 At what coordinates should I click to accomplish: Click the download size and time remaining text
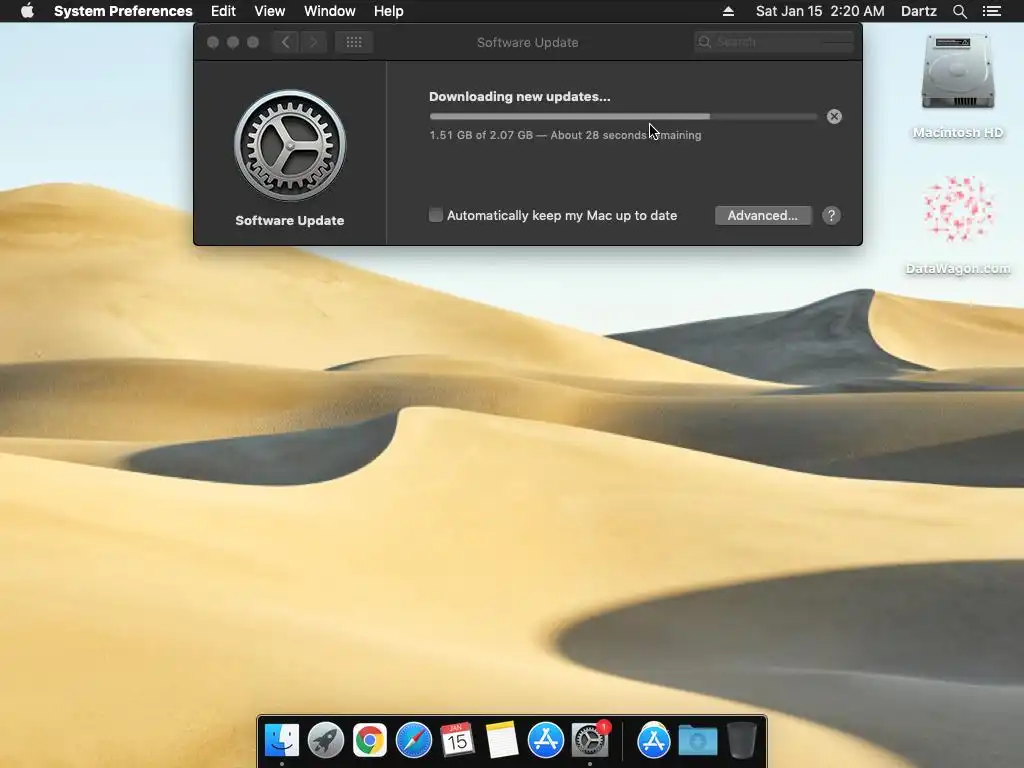tap(565, 135)
